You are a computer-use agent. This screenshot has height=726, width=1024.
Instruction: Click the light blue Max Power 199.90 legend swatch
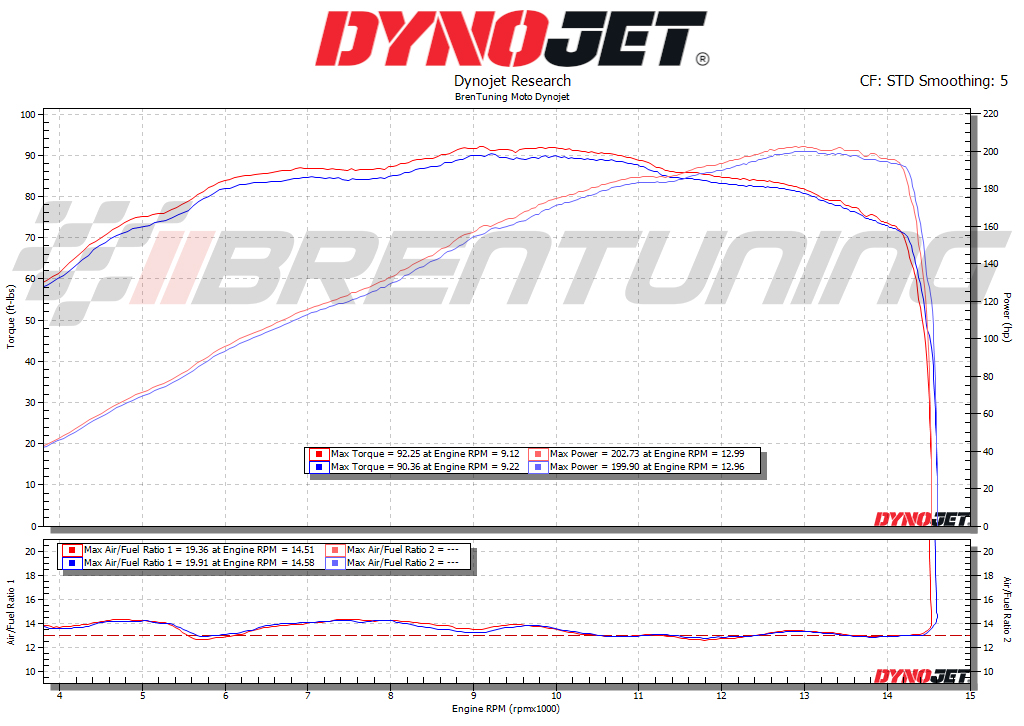click(x=537, y=467)
